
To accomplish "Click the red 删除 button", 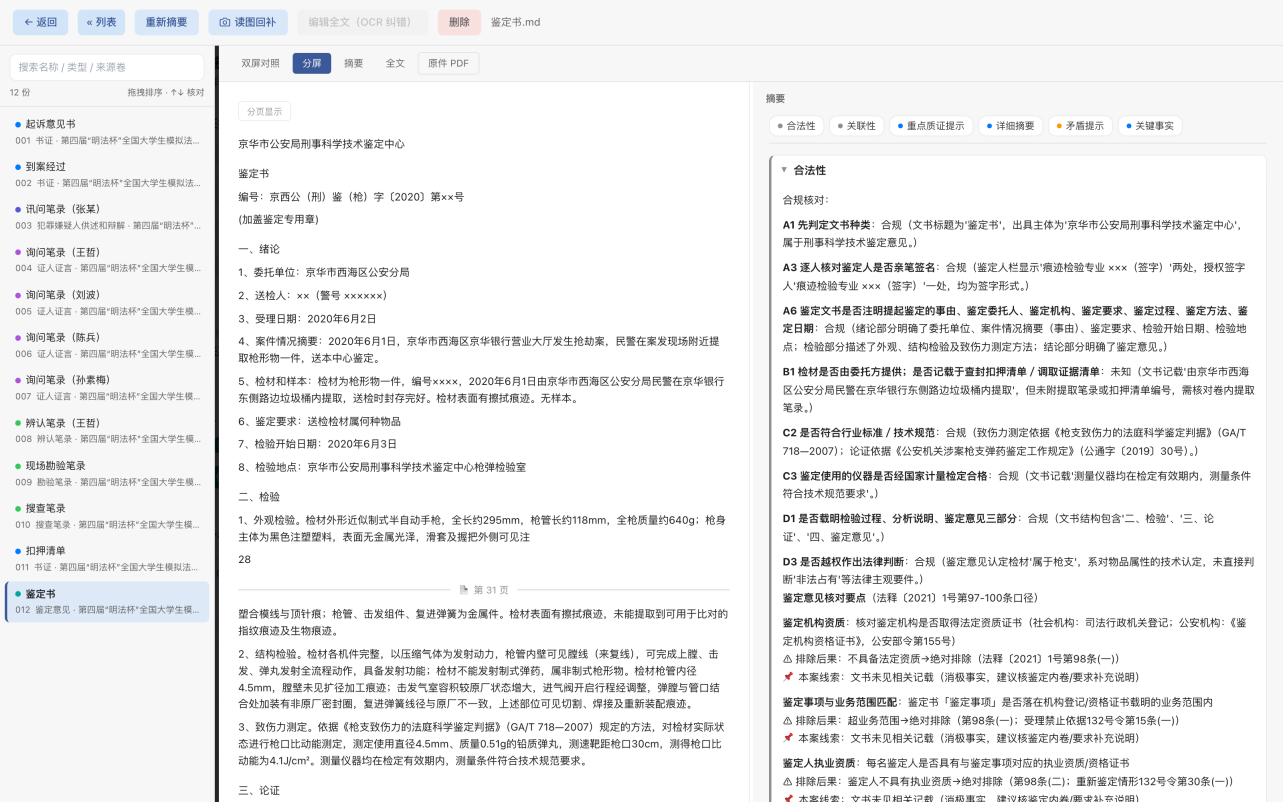I will pyautogui.click(x=459, y=22).
